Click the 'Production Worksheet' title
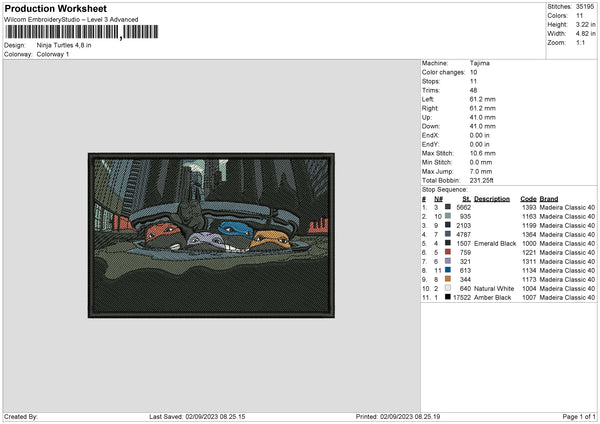 click(55, 8)
